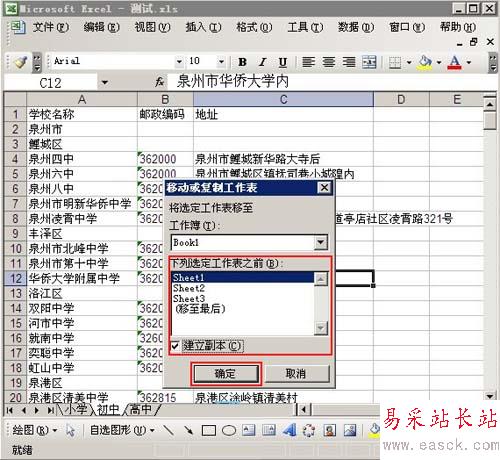Viewport: 500px width, 460px height.
Task: Toggle underline formatting
Action: click(x=283, y=62)
